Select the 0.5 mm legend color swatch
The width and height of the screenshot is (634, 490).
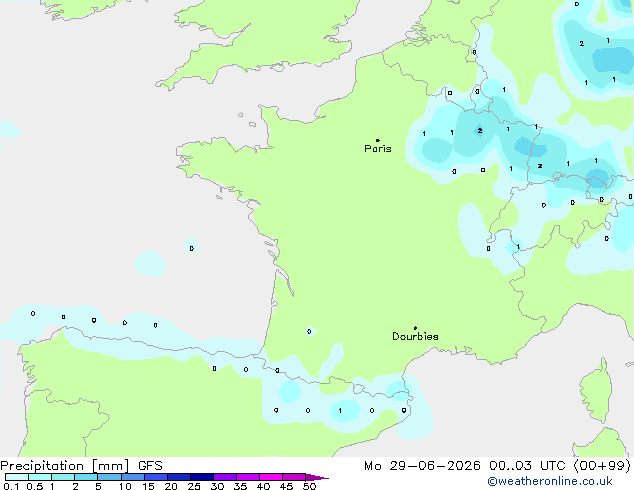coord(40,477)
